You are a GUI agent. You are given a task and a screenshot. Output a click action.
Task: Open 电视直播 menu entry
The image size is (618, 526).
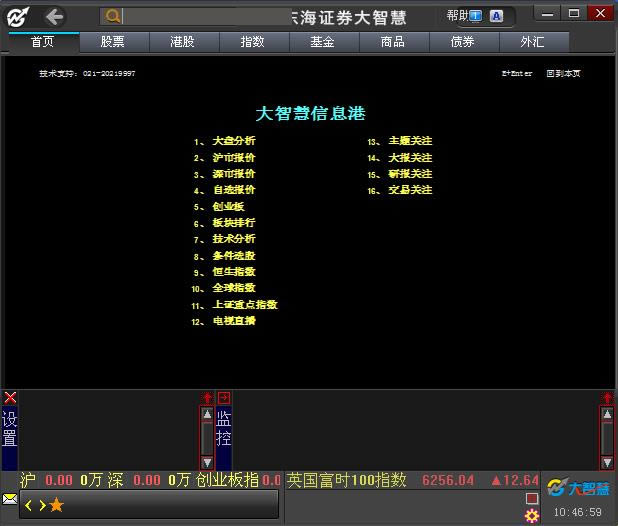click(x=234, y=321)
